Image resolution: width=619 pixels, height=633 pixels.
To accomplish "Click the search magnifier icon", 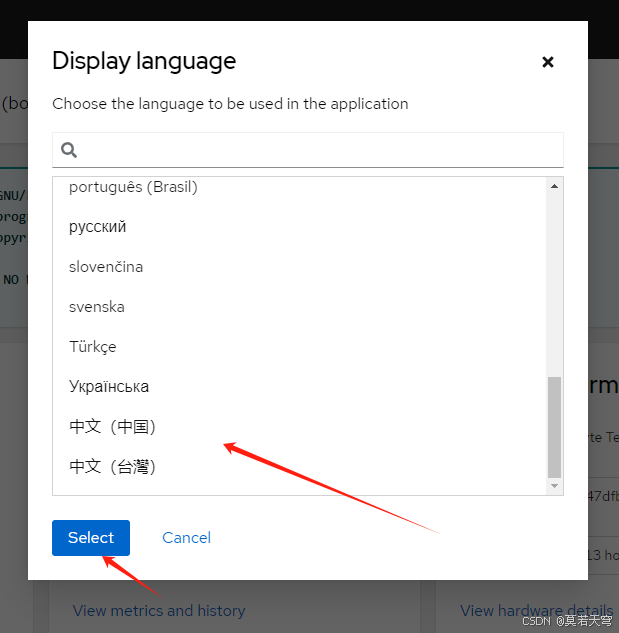I will [x=69, y=150].
